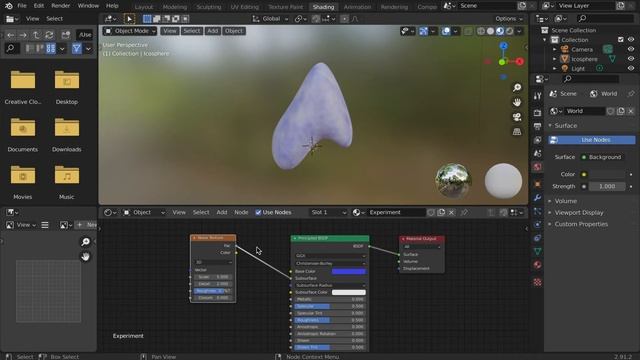Expand Camera in outliner
Viewport: 640px width, 360px height.
[x=555, y=49]
